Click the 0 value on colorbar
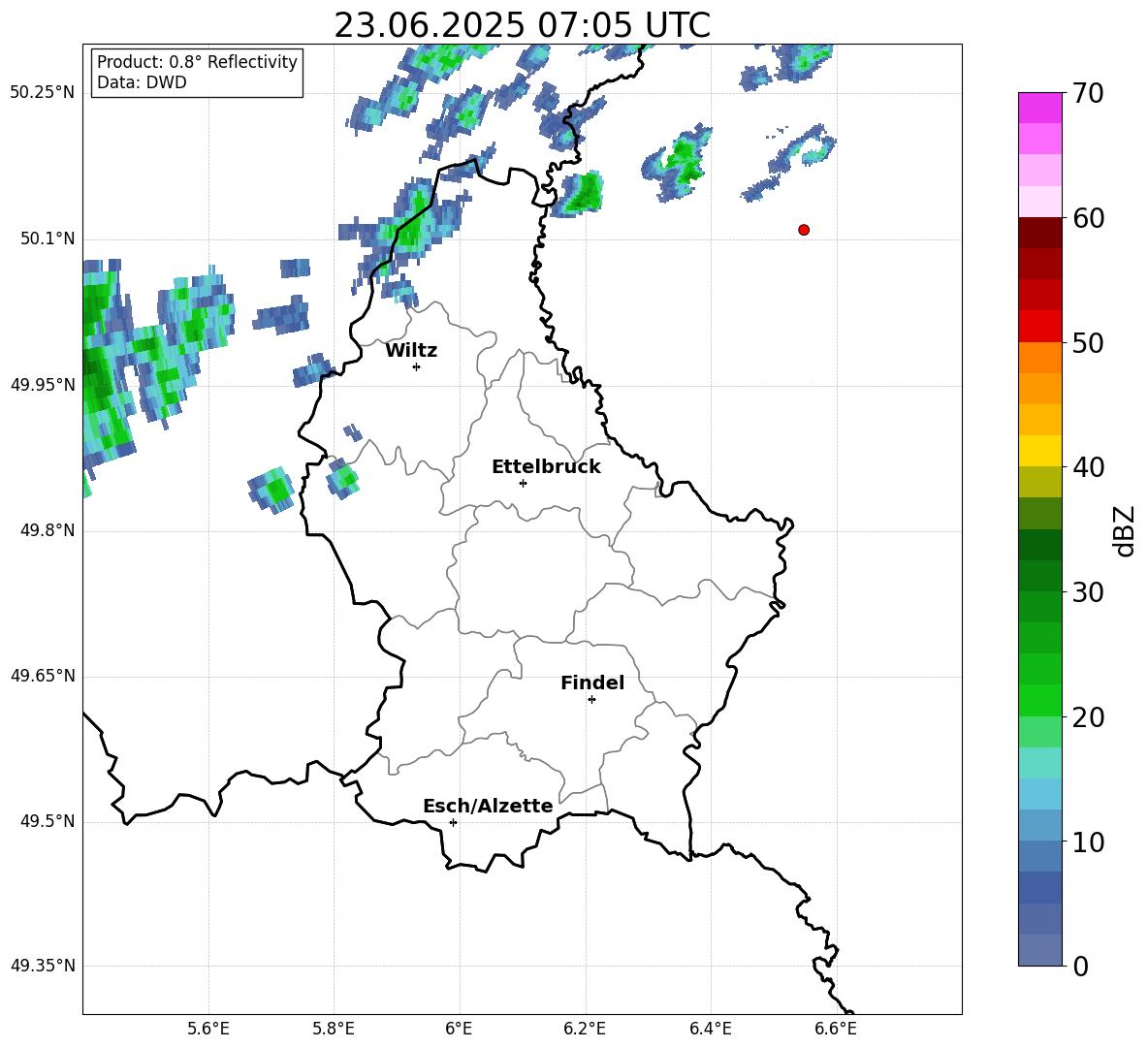1148x1048 pixels. tap(1080, 967)
